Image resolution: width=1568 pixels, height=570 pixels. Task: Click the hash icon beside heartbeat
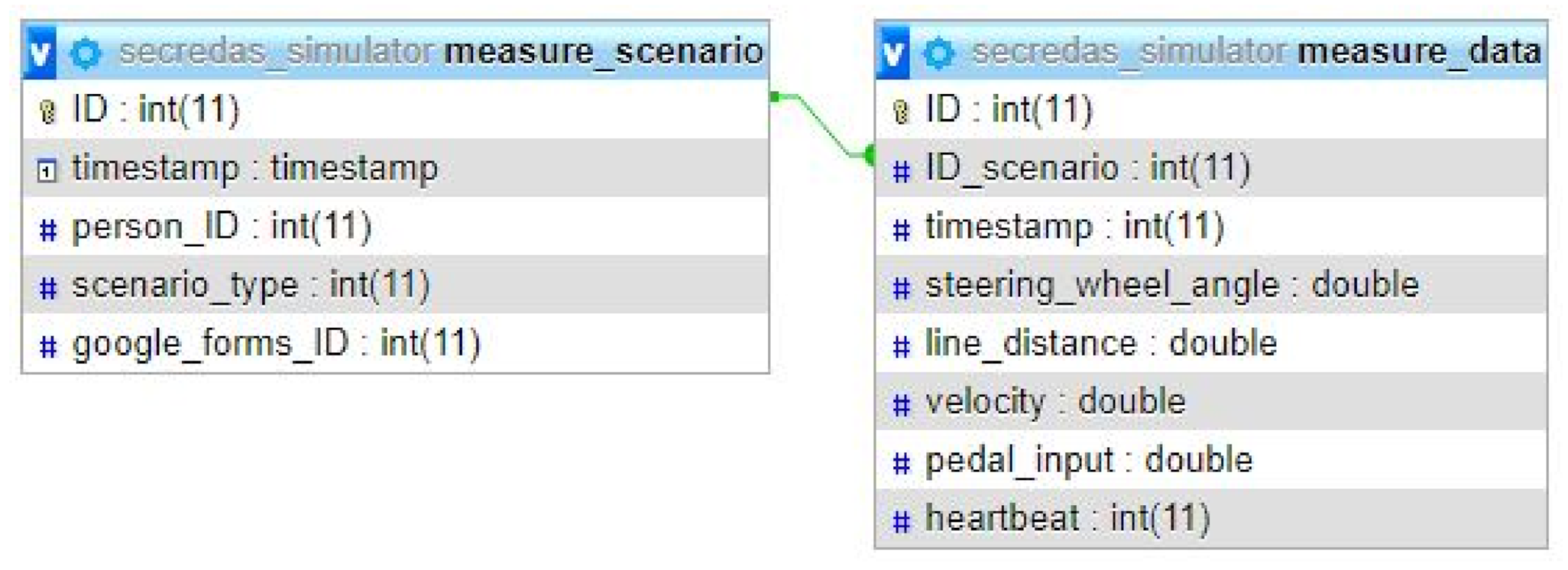(901, 520)
